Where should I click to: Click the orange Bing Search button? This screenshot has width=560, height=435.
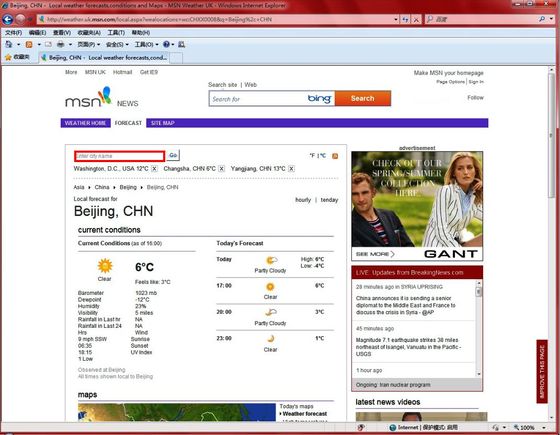tap(362, 98)
